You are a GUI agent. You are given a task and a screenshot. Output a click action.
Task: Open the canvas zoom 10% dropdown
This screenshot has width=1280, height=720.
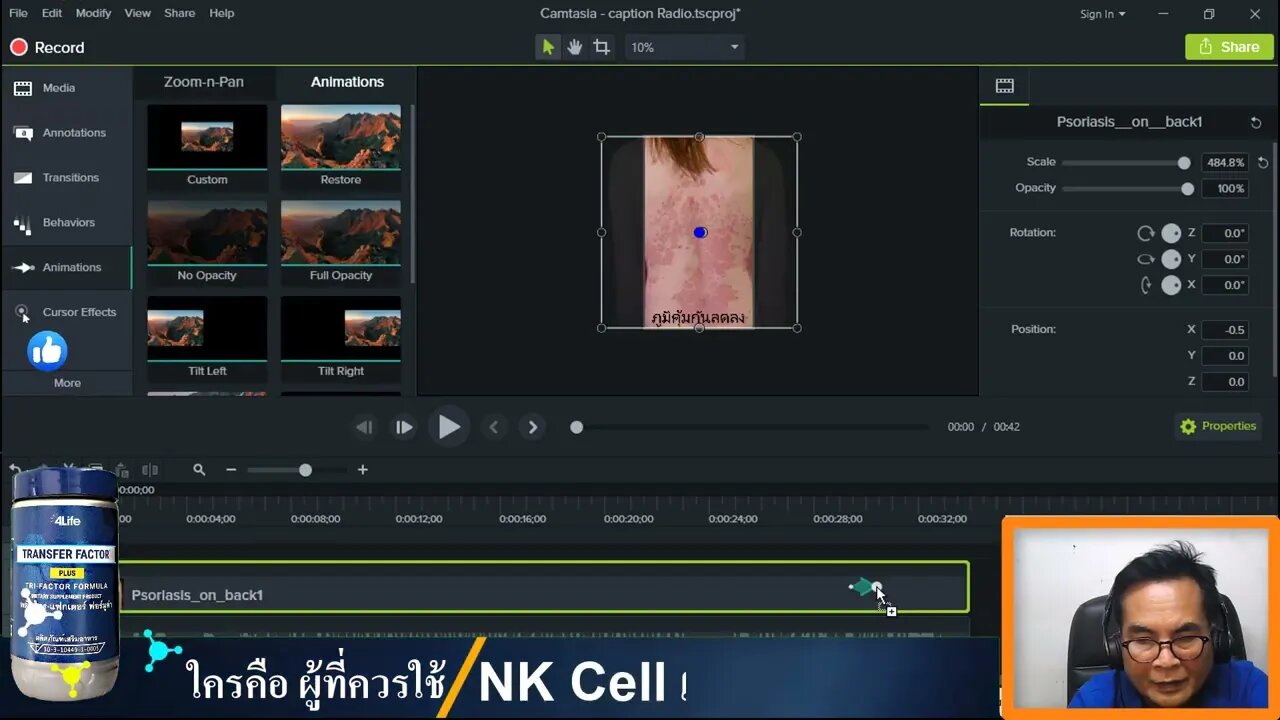(685, 47)
